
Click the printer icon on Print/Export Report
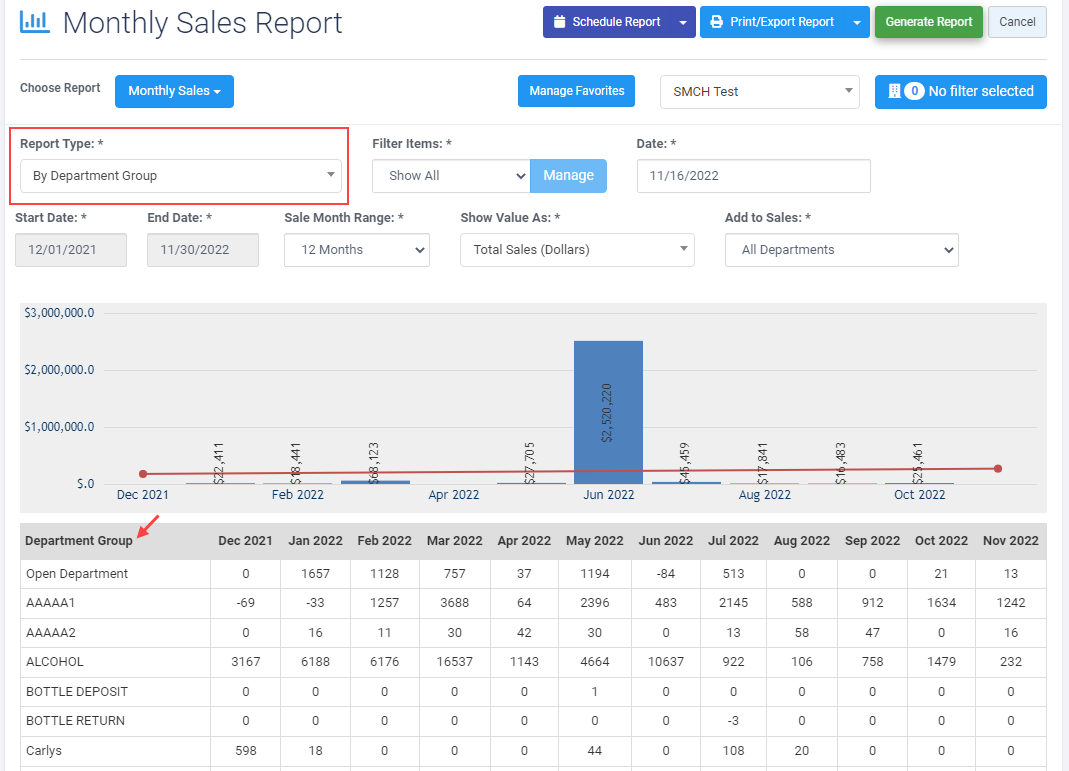[x=716, y=22]
